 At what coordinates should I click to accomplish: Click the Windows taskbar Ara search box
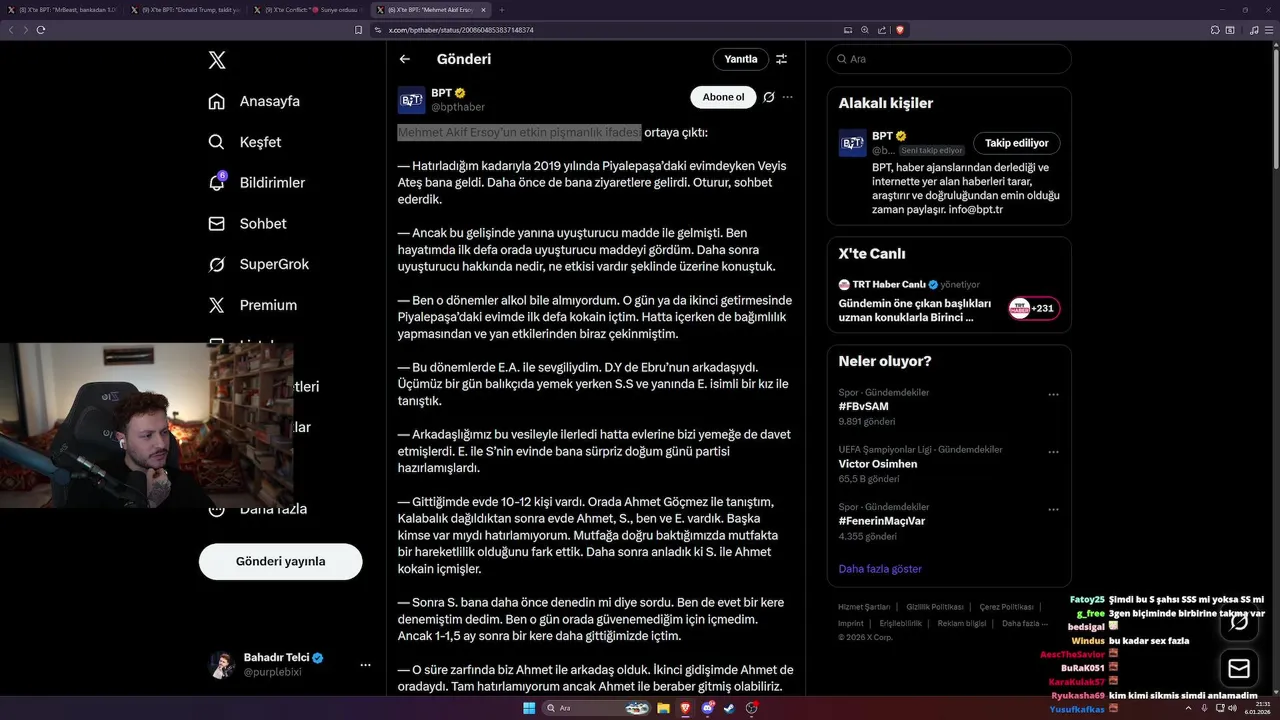(x=596, y=708)
